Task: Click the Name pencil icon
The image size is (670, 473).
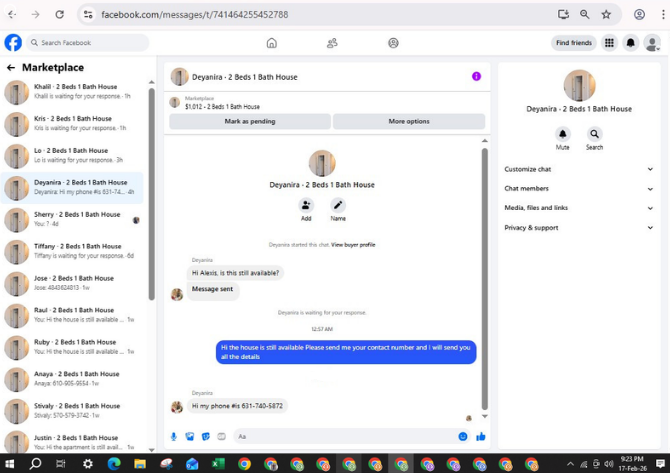Action: pyautogui.click(x=338, y=206)
